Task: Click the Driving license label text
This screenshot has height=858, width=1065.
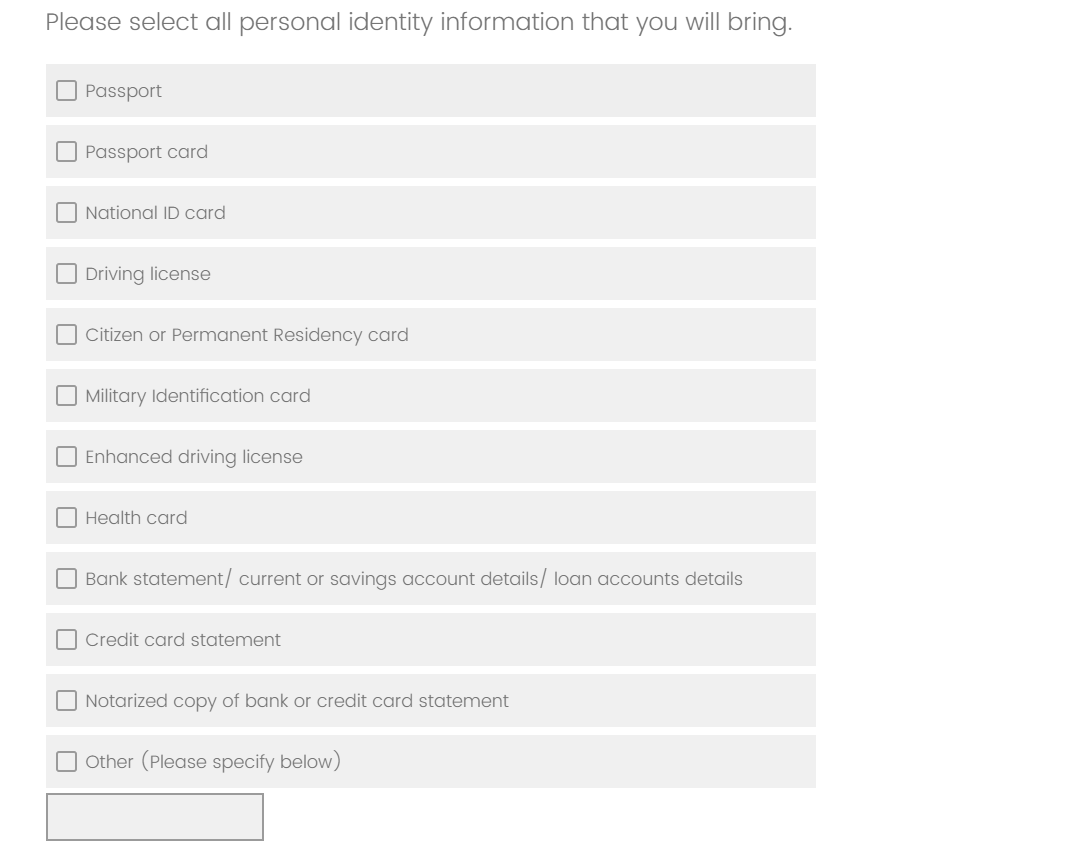Action: point(148,274)
